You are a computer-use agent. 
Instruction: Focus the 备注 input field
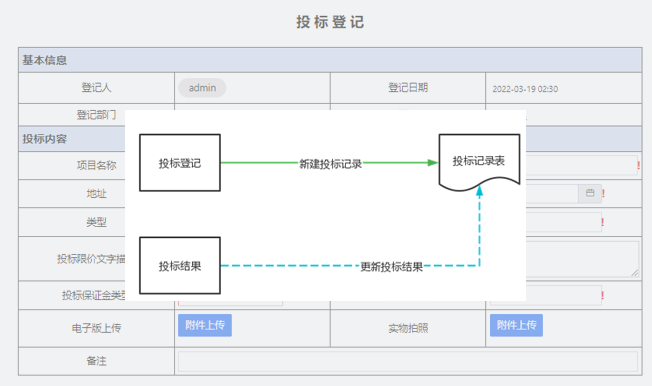pyautogui.click(x=408, y=361)
